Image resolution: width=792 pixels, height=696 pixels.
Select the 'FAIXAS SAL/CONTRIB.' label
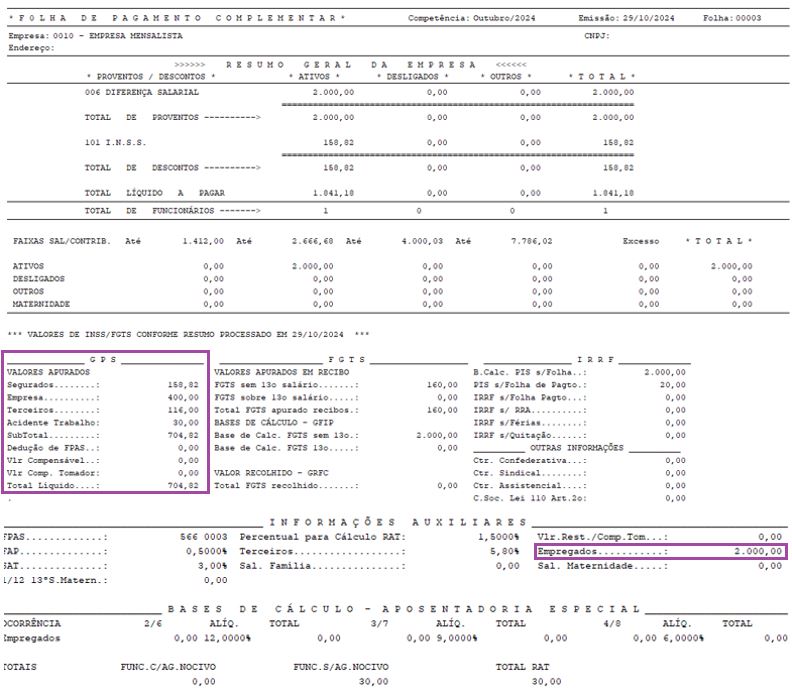click(62, 241)
